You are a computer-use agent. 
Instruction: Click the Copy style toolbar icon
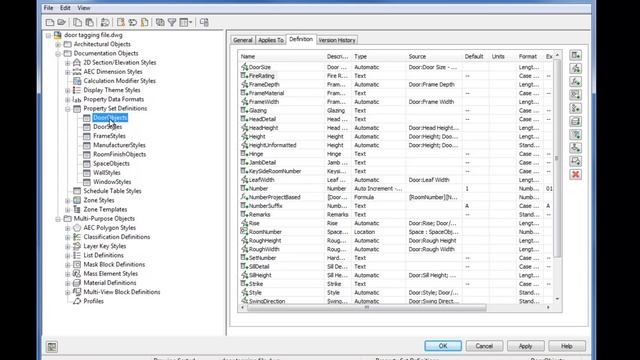77,22
